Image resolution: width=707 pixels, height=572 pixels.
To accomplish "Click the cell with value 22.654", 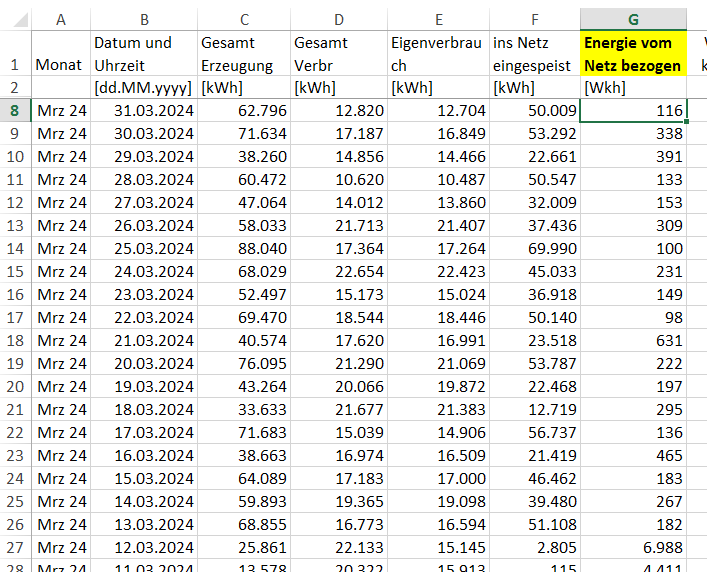I will pyautogui.click(x=339, y=271).
